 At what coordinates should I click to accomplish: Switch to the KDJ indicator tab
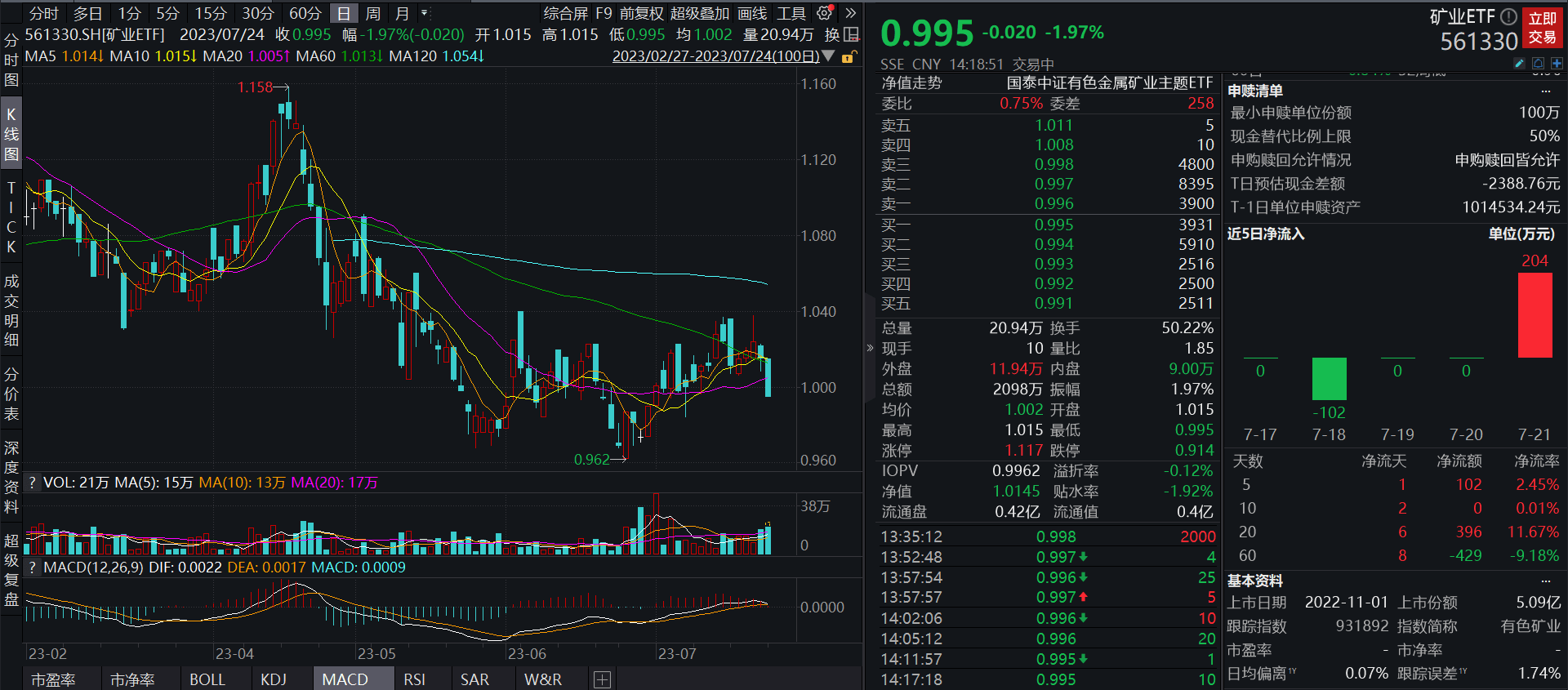273,679
